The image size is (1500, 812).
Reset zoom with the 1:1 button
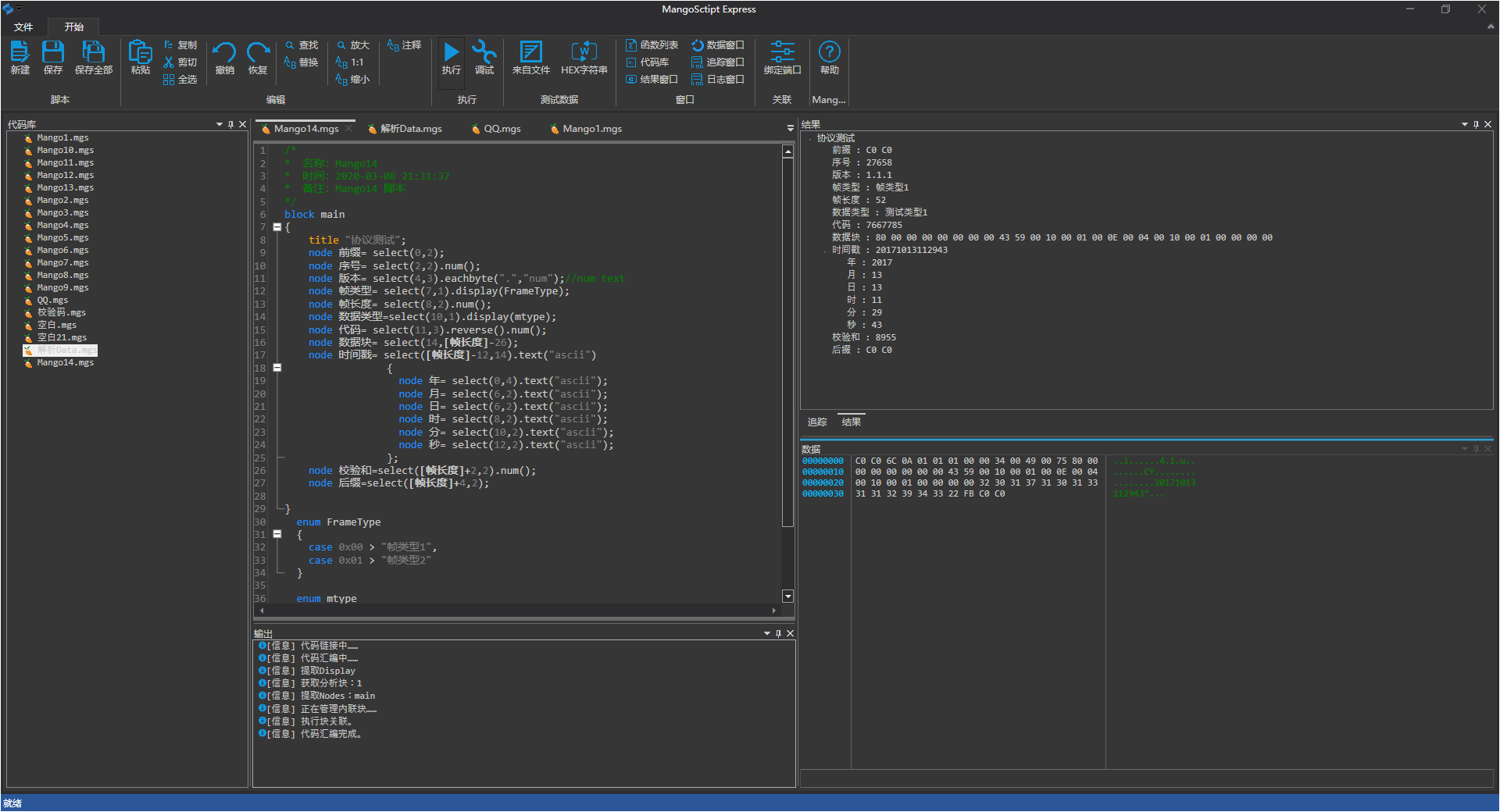click(350, 62)
